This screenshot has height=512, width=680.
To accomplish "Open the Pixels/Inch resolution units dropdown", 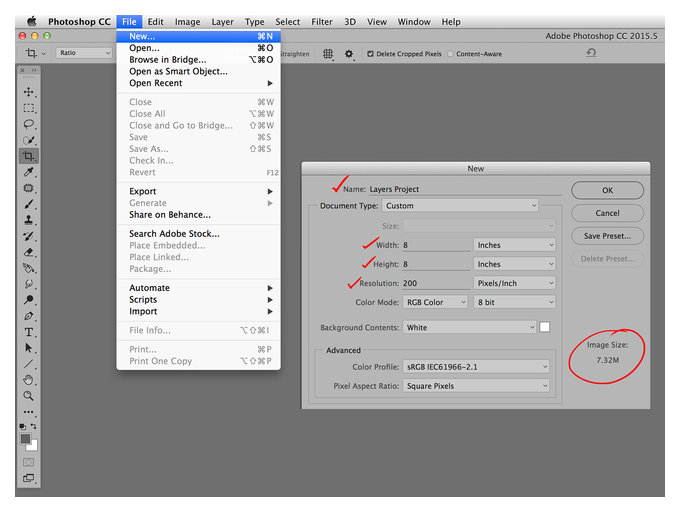I will coord(514,283).
